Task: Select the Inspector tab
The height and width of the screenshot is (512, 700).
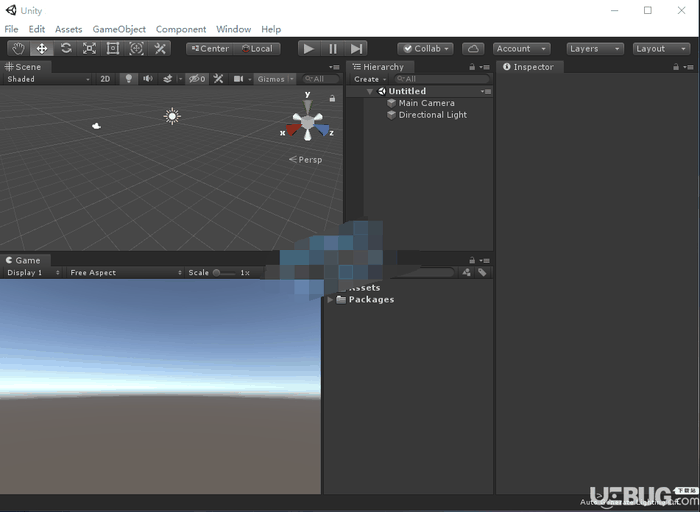Action: [529, 67]
